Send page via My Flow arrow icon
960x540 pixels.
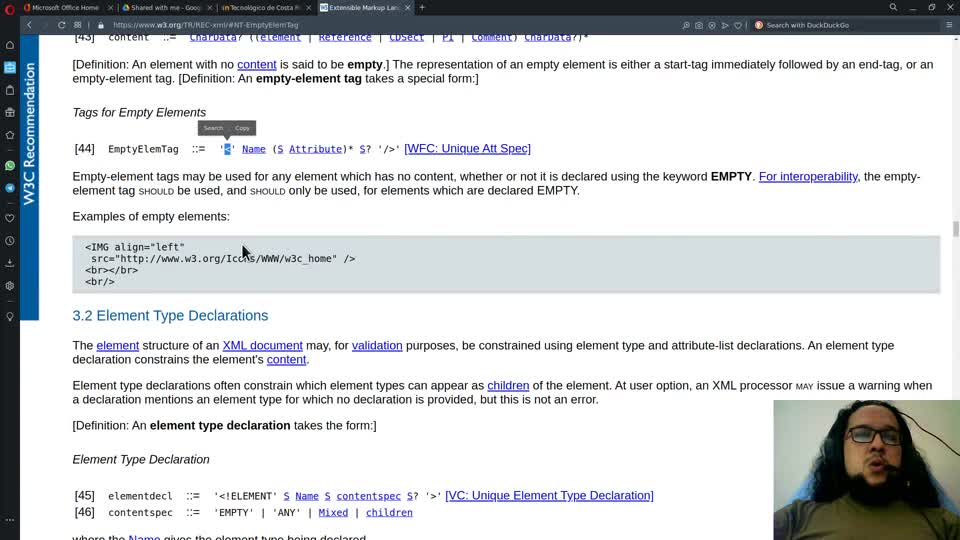tap(725, 25)
